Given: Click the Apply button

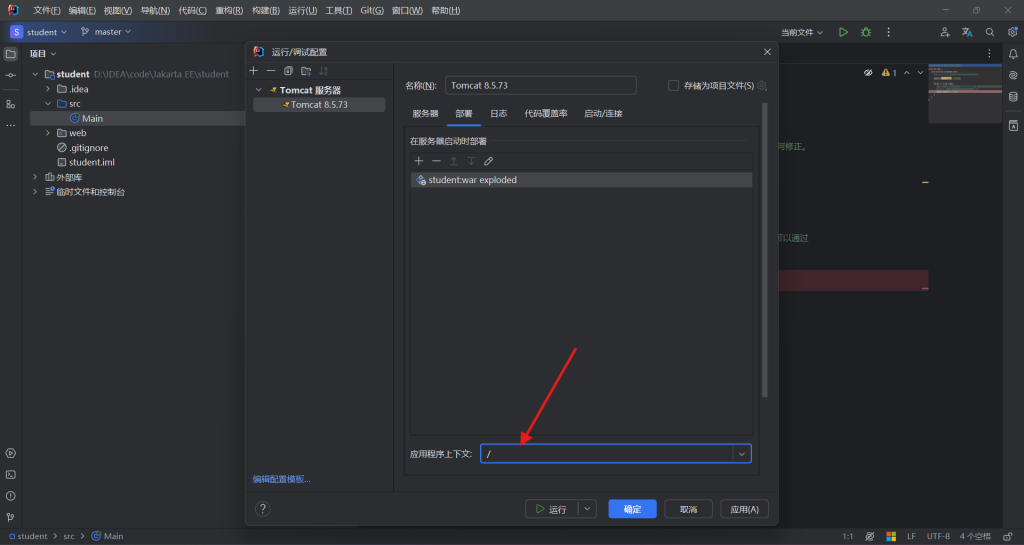Looking at the screenshot, I should click(744, 508).
